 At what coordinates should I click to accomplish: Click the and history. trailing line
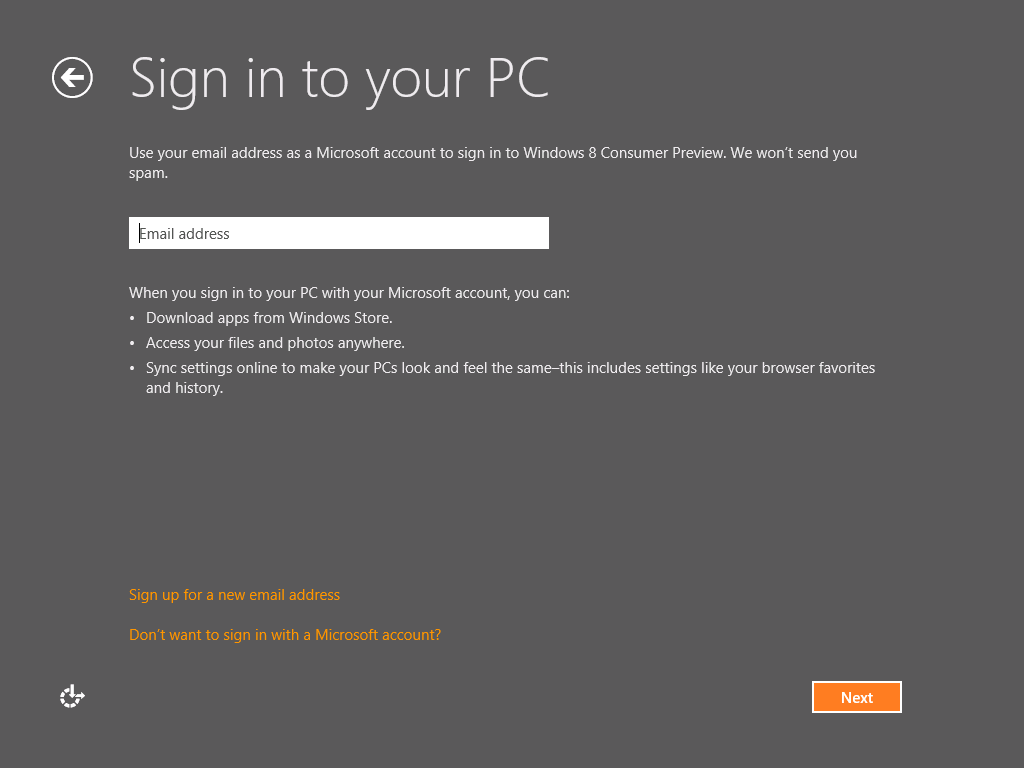tap(184, 388)
